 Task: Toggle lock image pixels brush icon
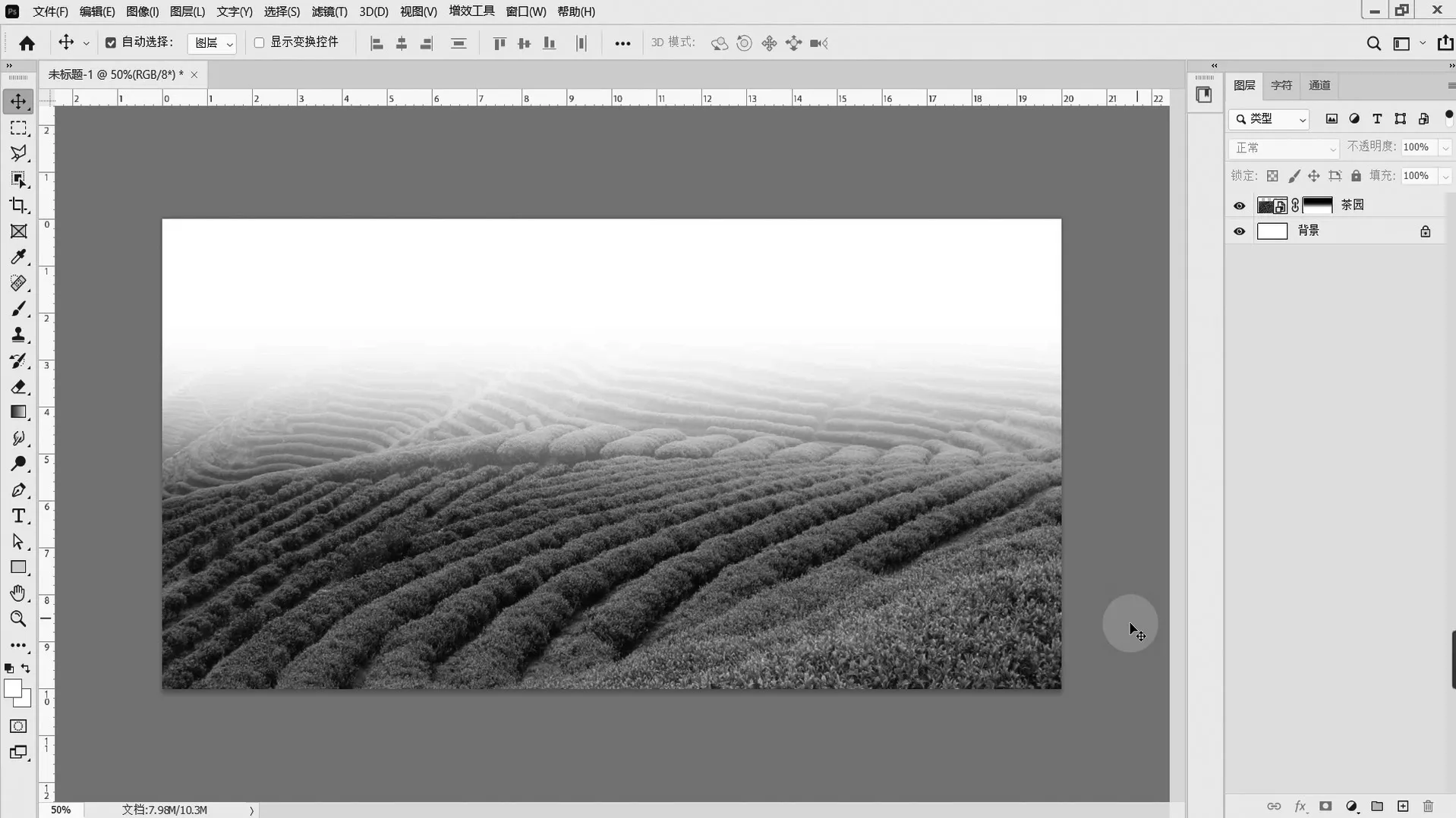(1294, 176)
